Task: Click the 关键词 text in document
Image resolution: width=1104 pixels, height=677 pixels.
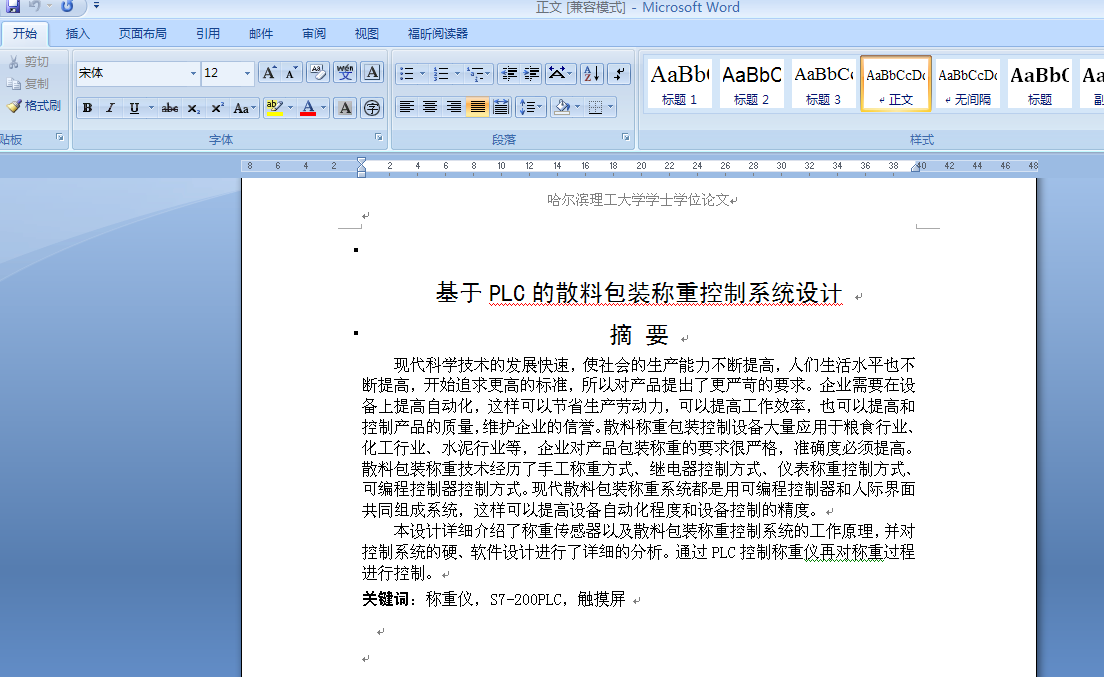Action: 386,599
